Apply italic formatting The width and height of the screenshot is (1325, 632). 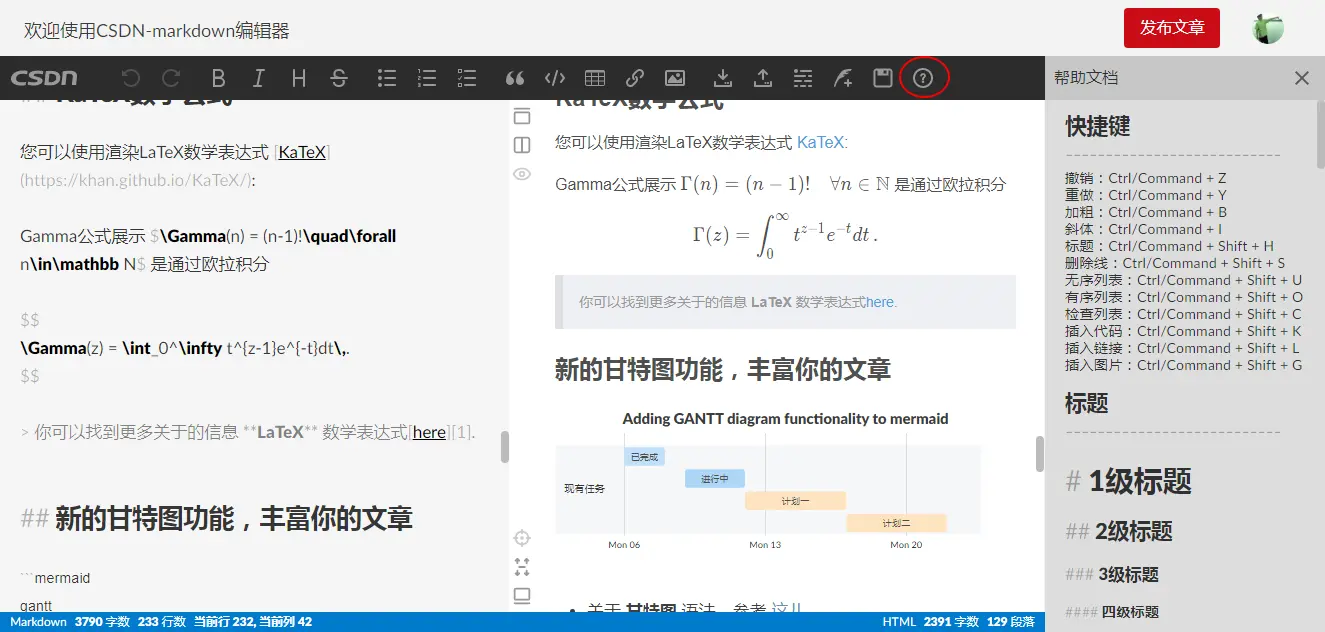(259, 78)
